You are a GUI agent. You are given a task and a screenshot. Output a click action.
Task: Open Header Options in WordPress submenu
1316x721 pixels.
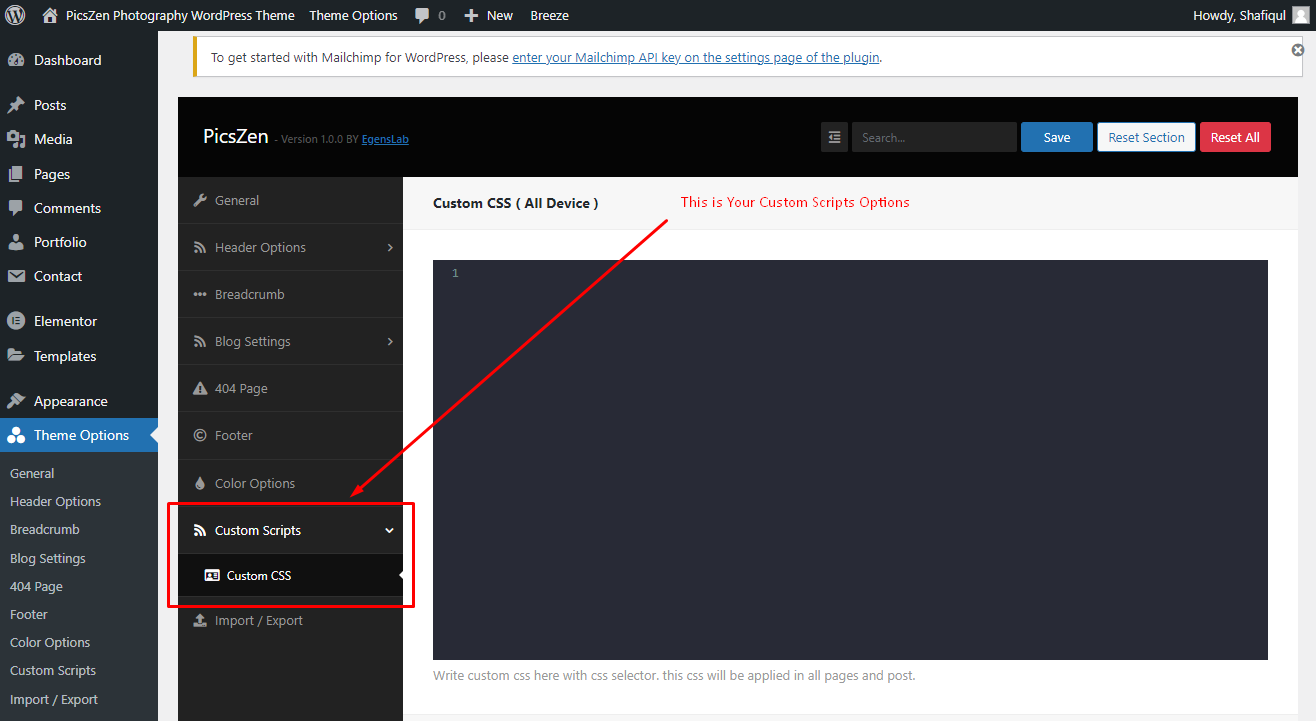(x=55, y=501)
